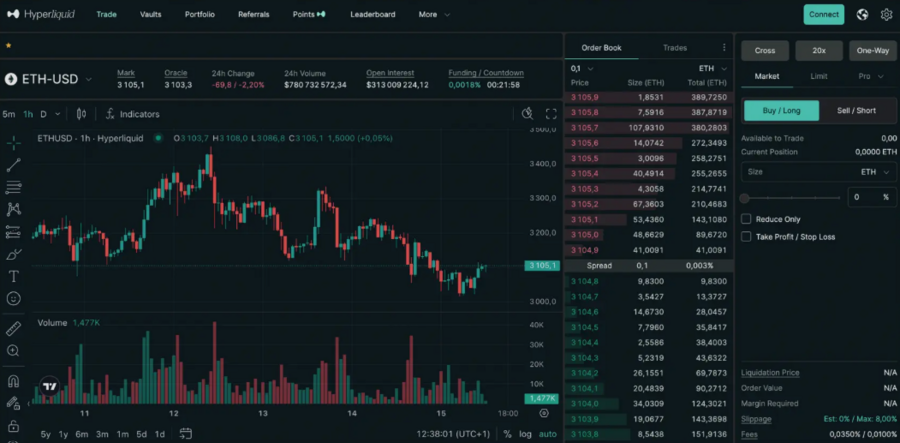Open the candlestick chart type icon
Viewport: 900px width, 443px height.
pyautogui.click(x=82, y=114)
